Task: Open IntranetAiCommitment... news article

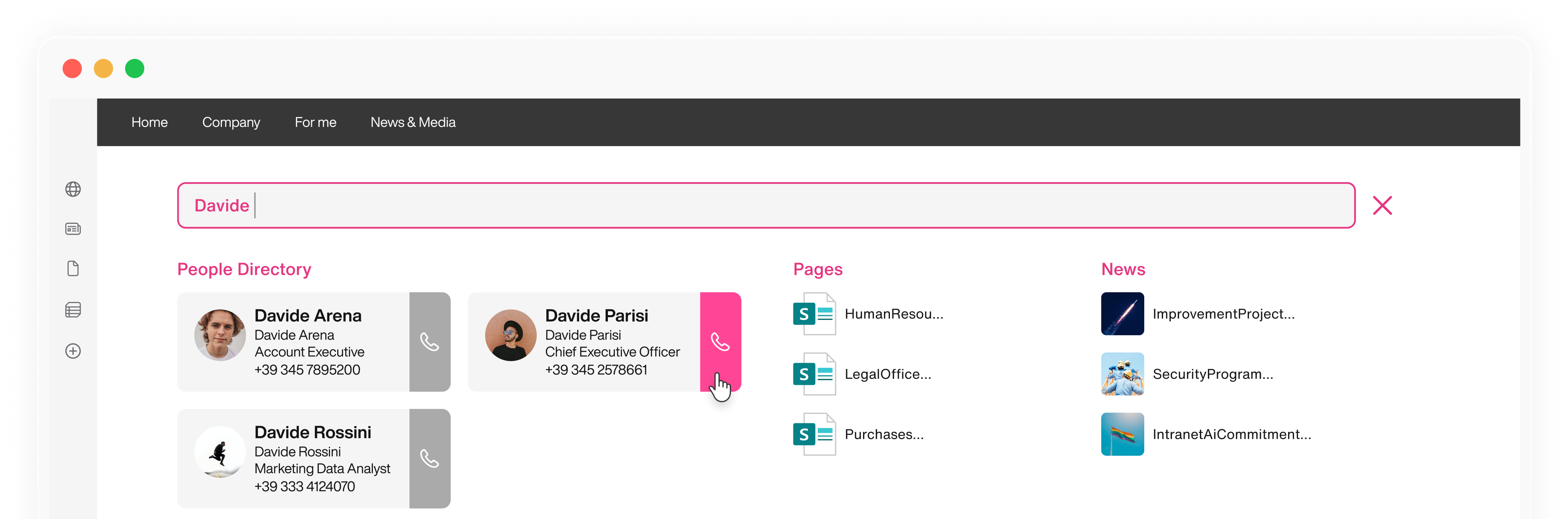Action: [x=1232, y=435]
